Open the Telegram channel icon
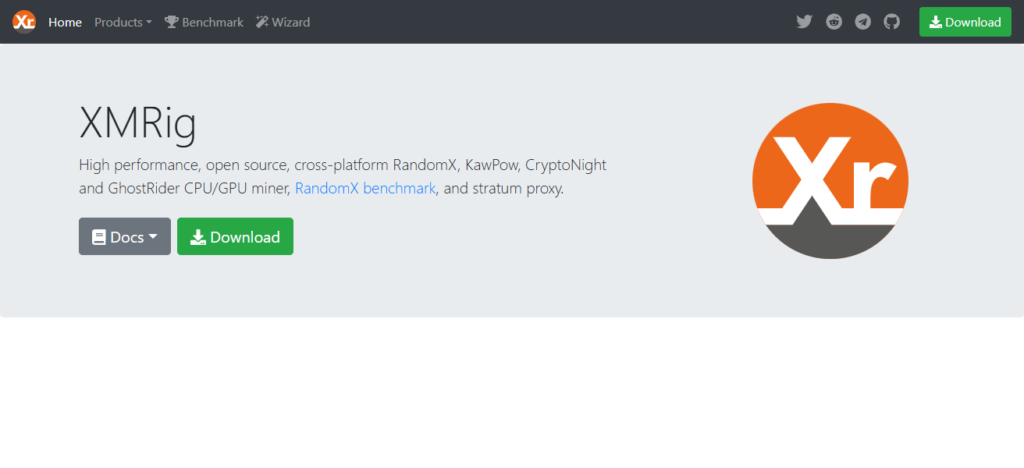1024x468 pixels. (x=863, y=22)
